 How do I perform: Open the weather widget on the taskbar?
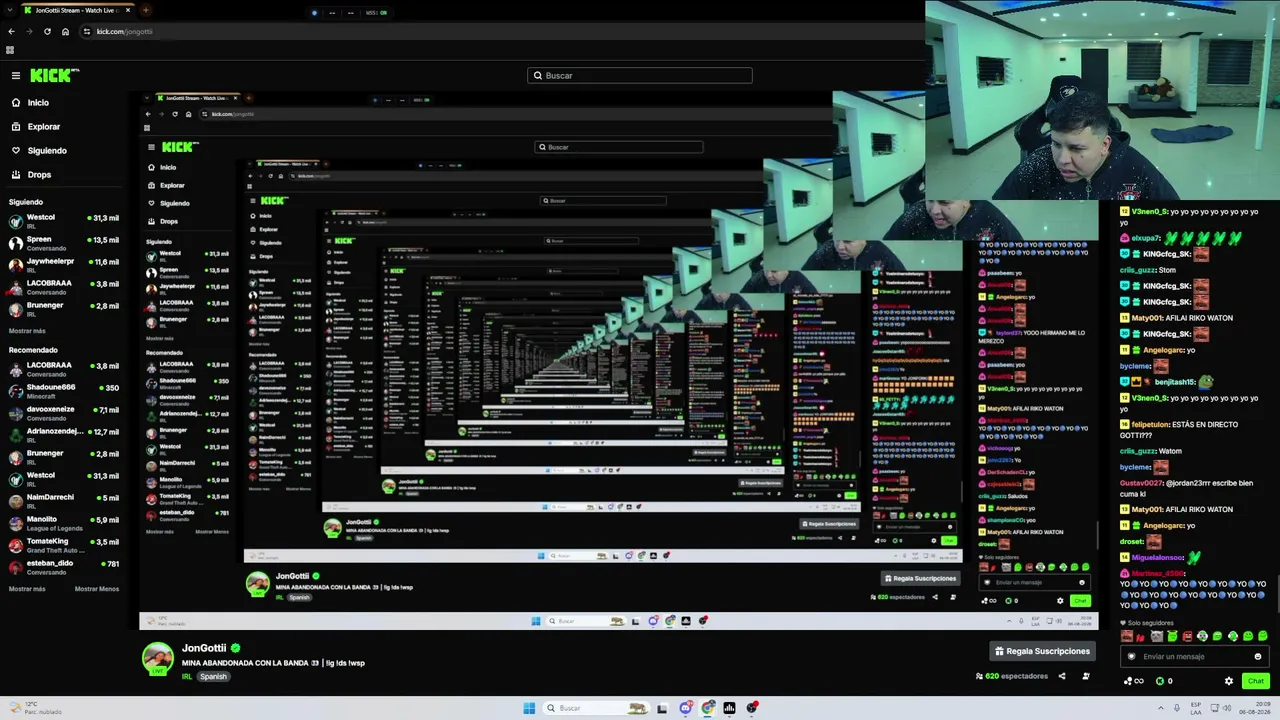(x=34, y=708)
